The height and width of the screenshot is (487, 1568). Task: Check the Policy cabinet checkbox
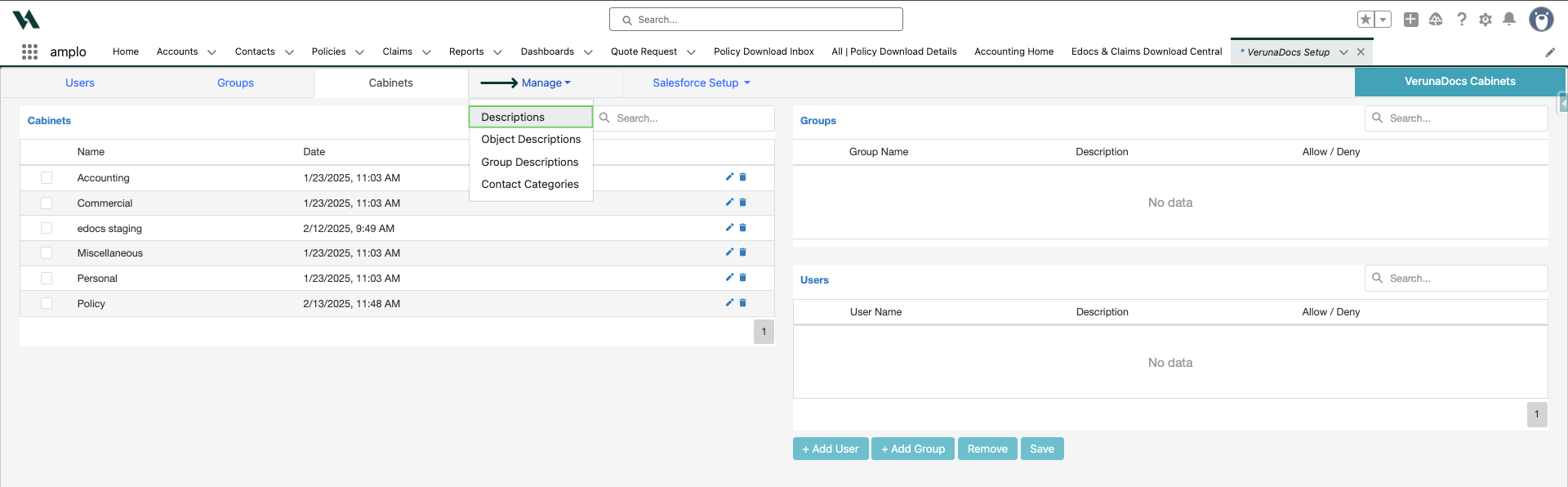(47, 303)
